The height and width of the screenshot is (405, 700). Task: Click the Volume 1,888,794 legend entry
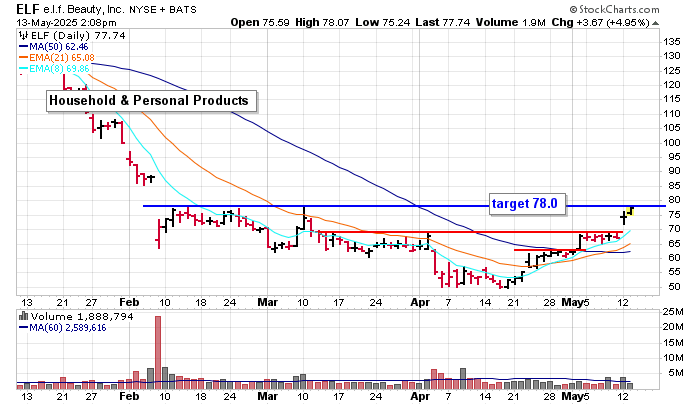coord(82,317)
